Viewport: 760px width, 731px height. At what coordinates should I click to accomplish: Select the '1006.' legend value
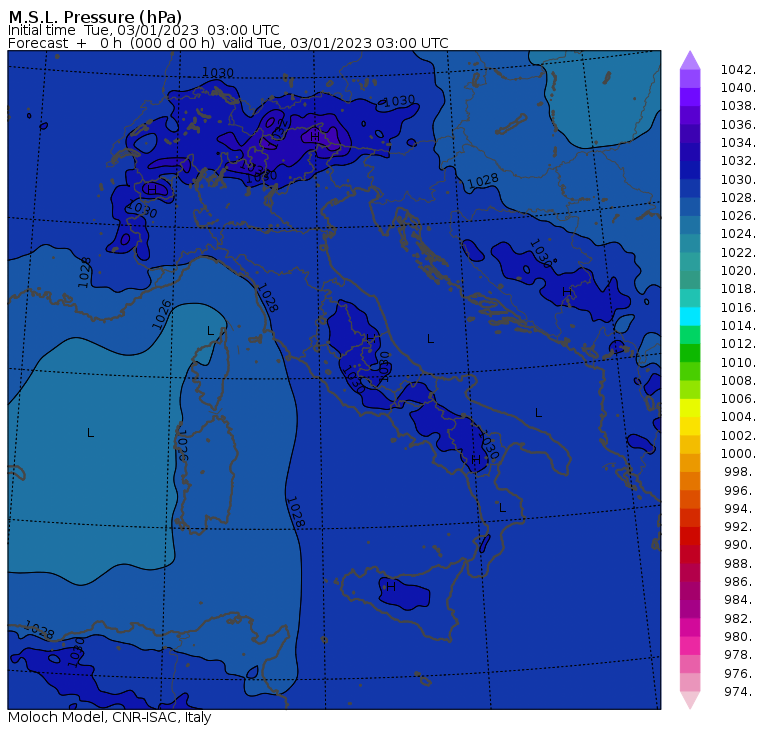pyautogui.click(x=738, y=398)
